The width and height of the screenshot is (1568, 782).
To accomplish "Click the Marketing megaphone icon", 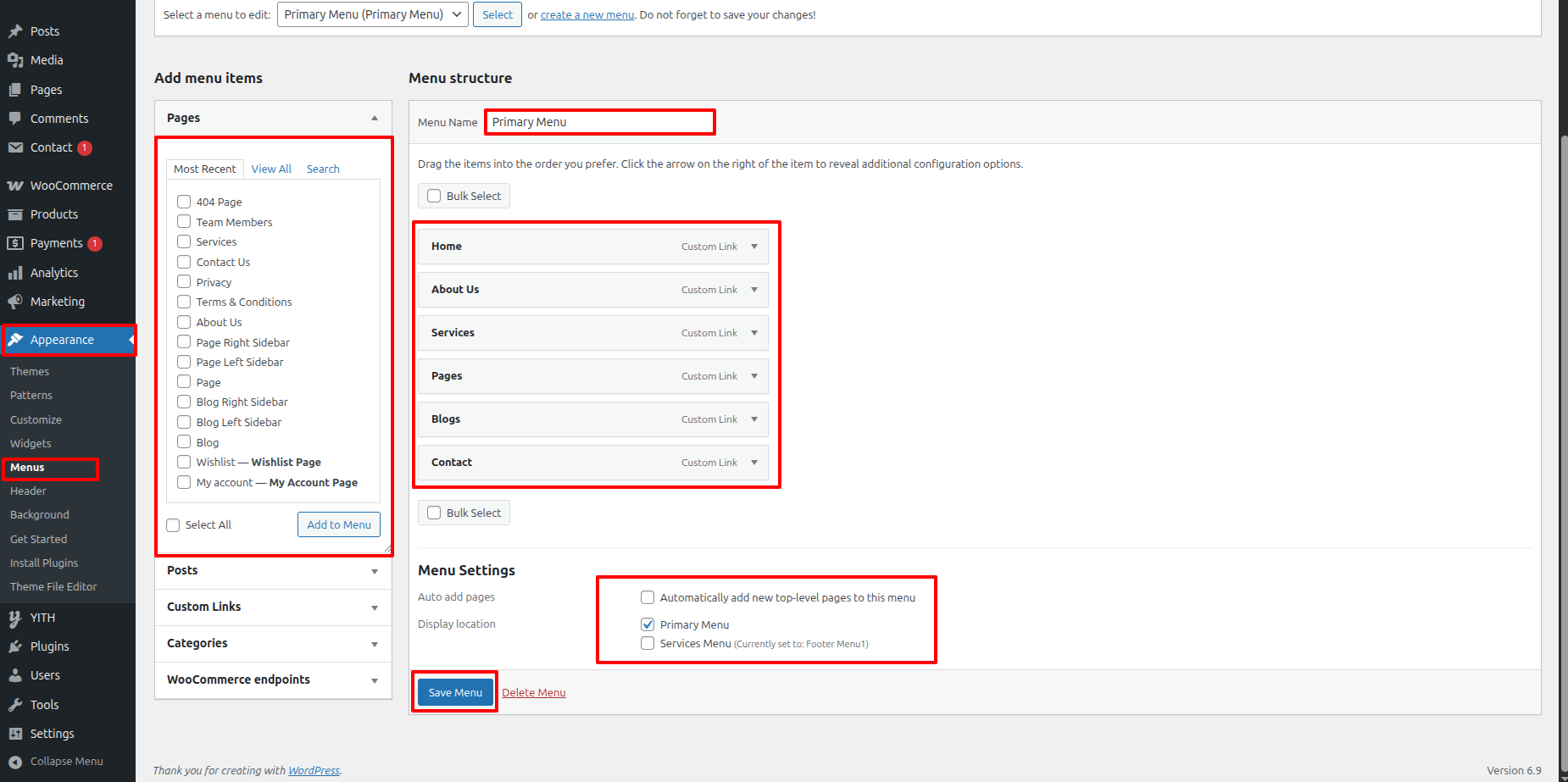I will point(15,302).
